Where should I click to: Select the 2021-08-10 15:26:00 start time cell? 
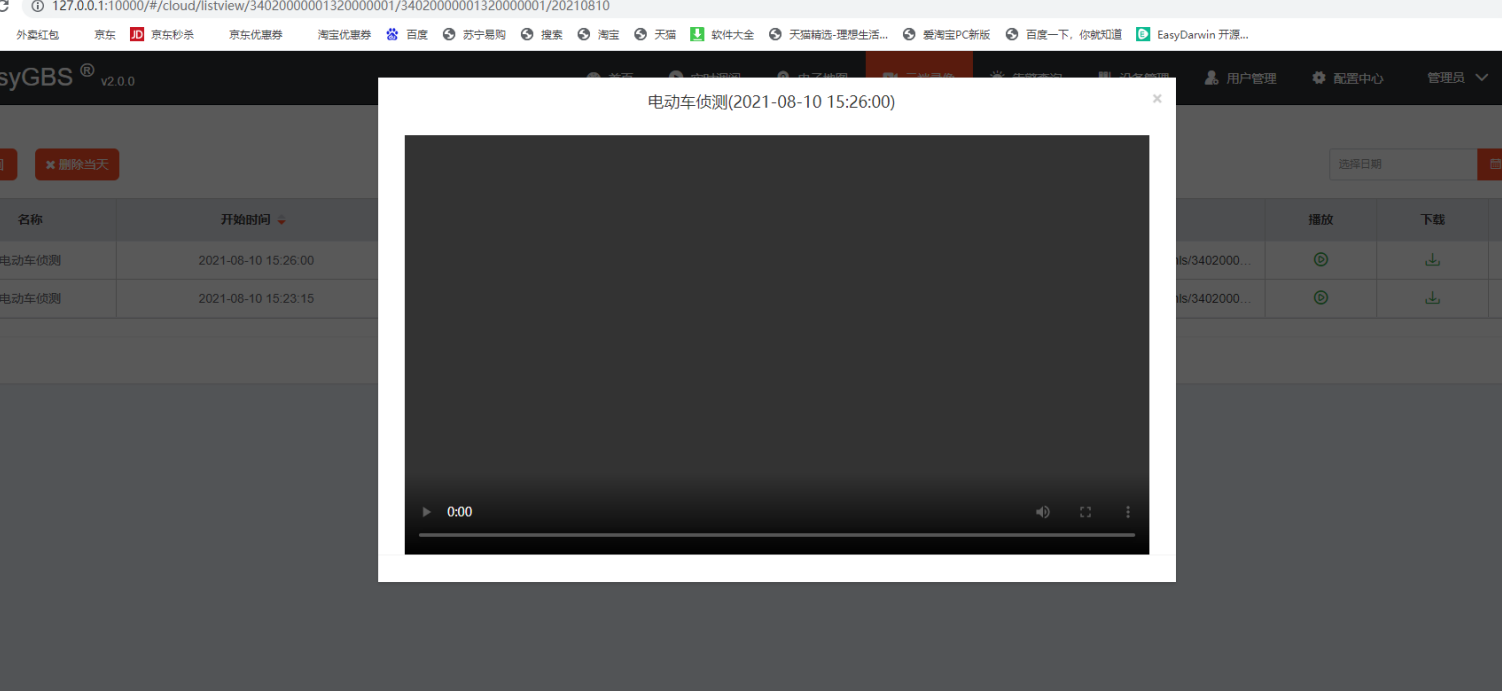tap(256, 260)
